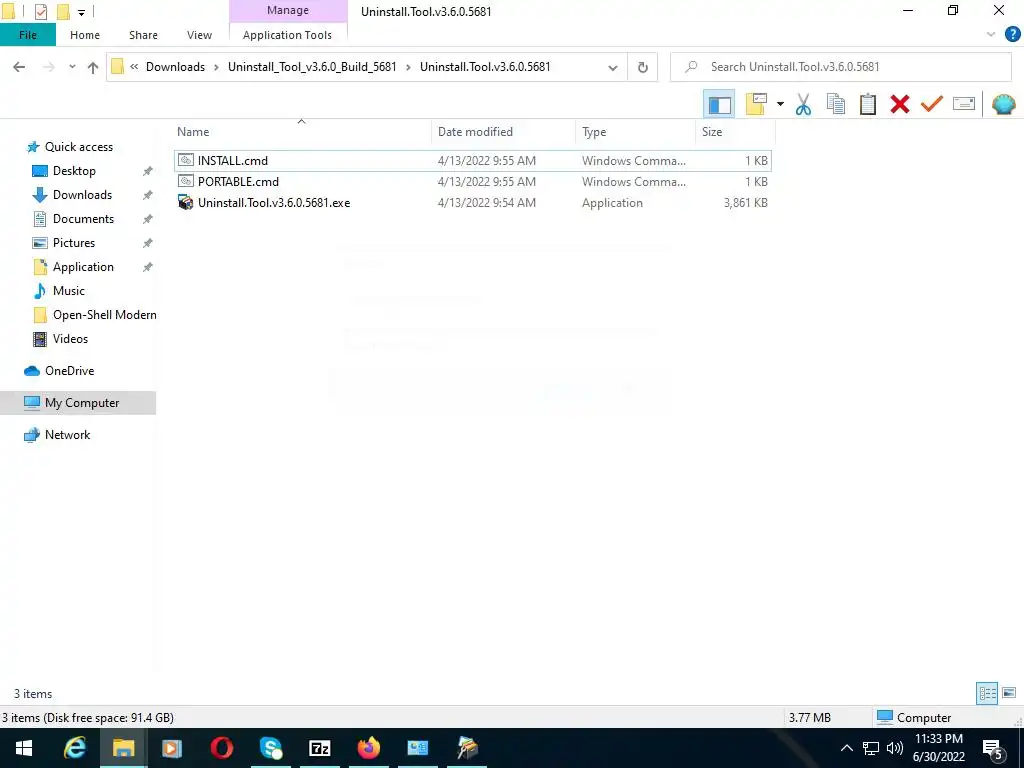Open Videos in the navigation pane

(x=70, y=339)
